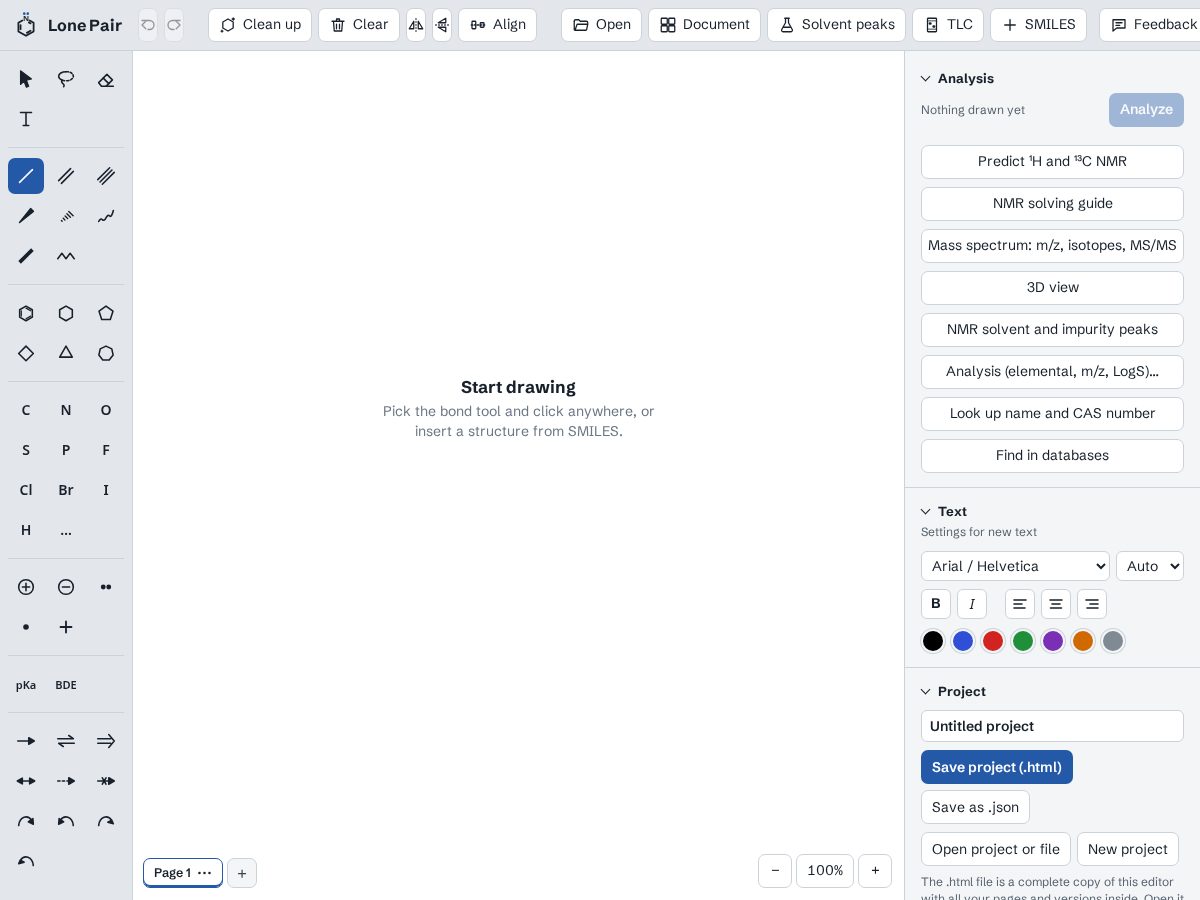
Task: Select the arrow pointer selection tool
Action: [26, 79]
